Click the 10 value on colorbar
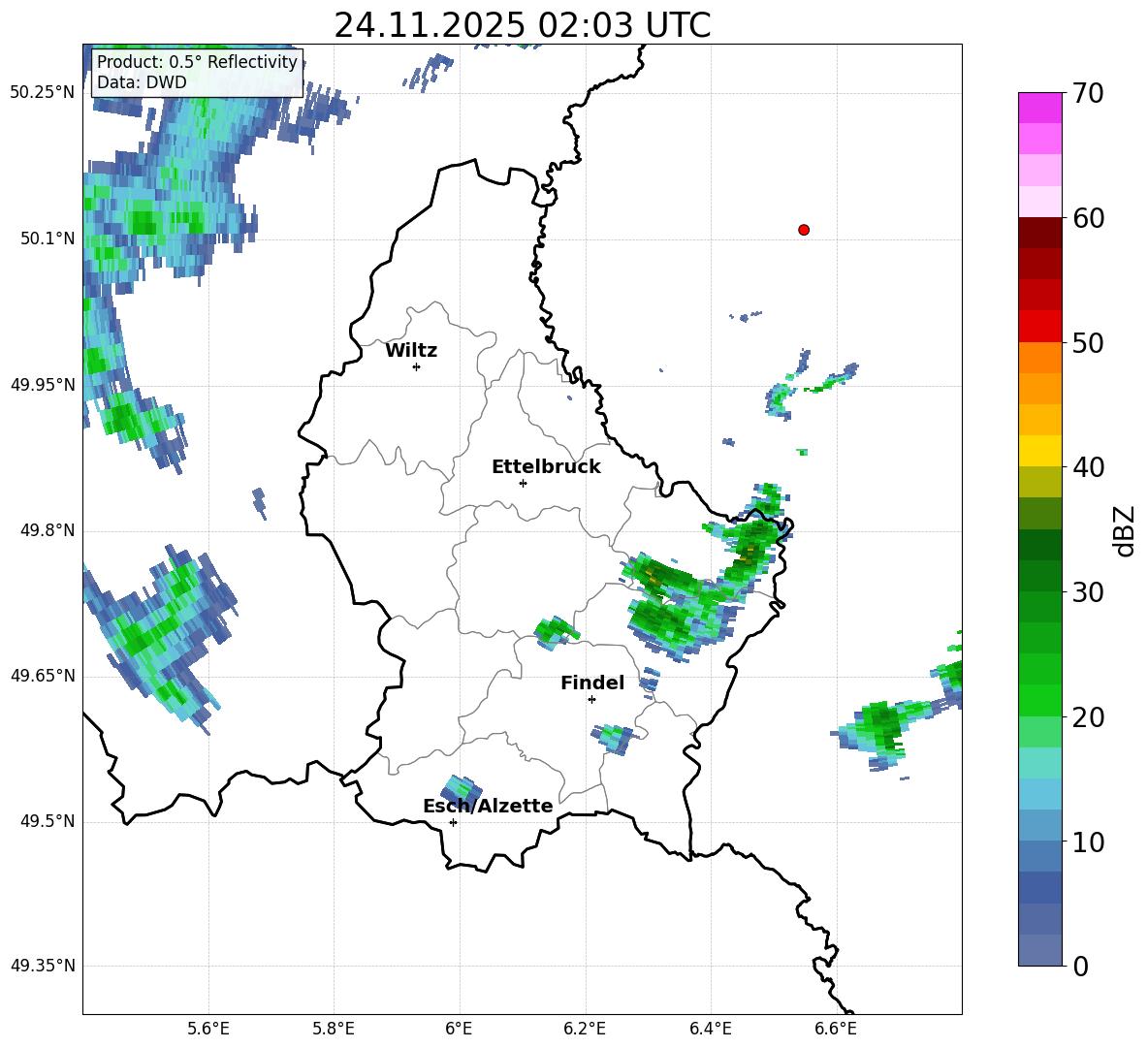Screen dimensions: 1148x1048 pos(1088,842)
